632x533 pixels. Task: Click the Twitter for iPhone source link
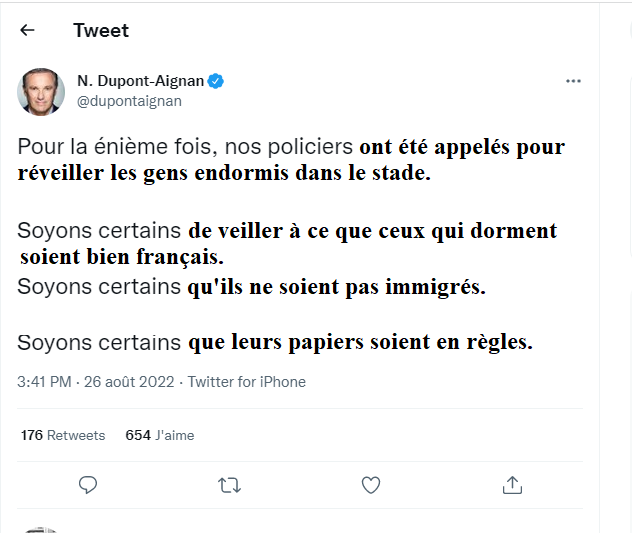(247, 382)
